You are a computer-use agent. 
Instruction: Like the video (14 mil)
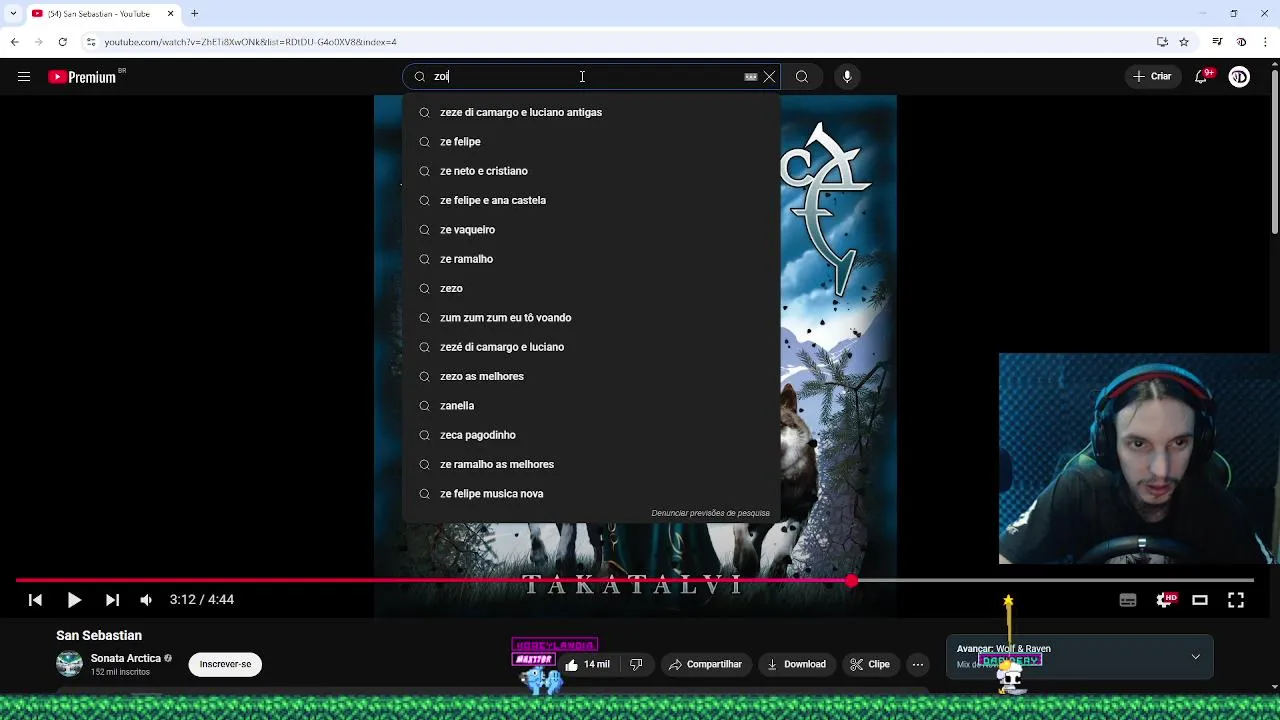(587, 664)
